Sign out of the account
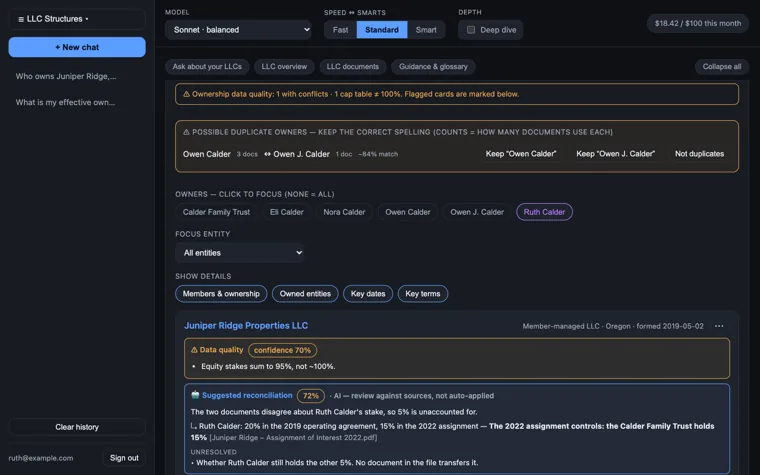The width and height of the screenshot is (760, 475). click(x=124, y=458)
